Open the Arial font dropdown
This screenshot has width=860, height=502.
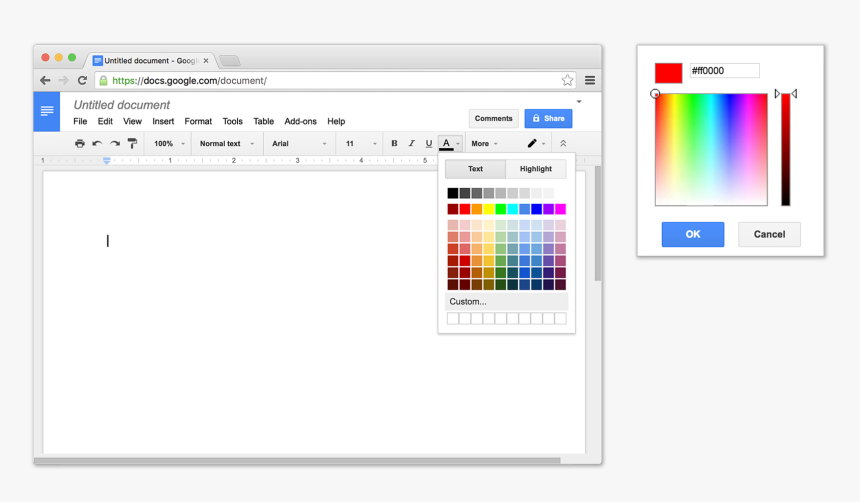click(299, 144)
